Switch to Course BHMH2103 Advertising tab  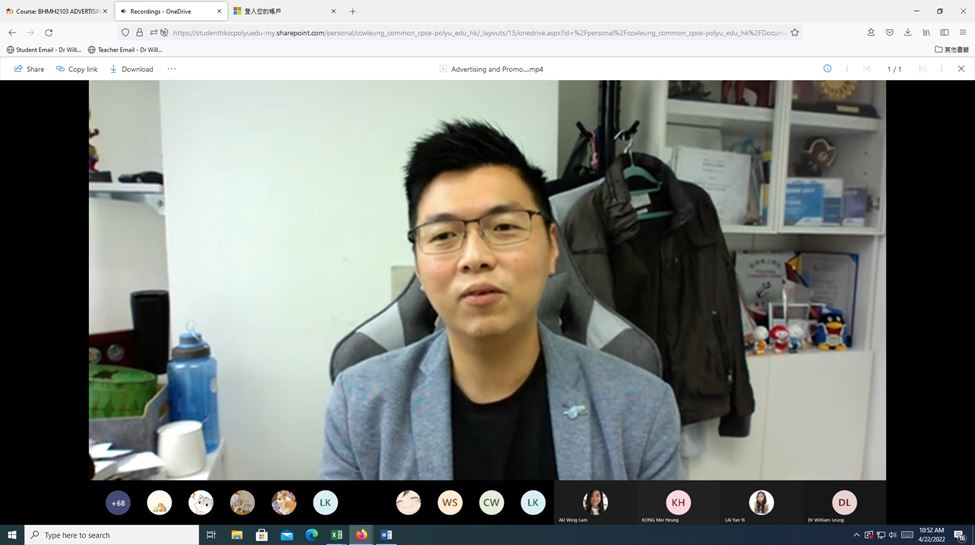[56, 11]
